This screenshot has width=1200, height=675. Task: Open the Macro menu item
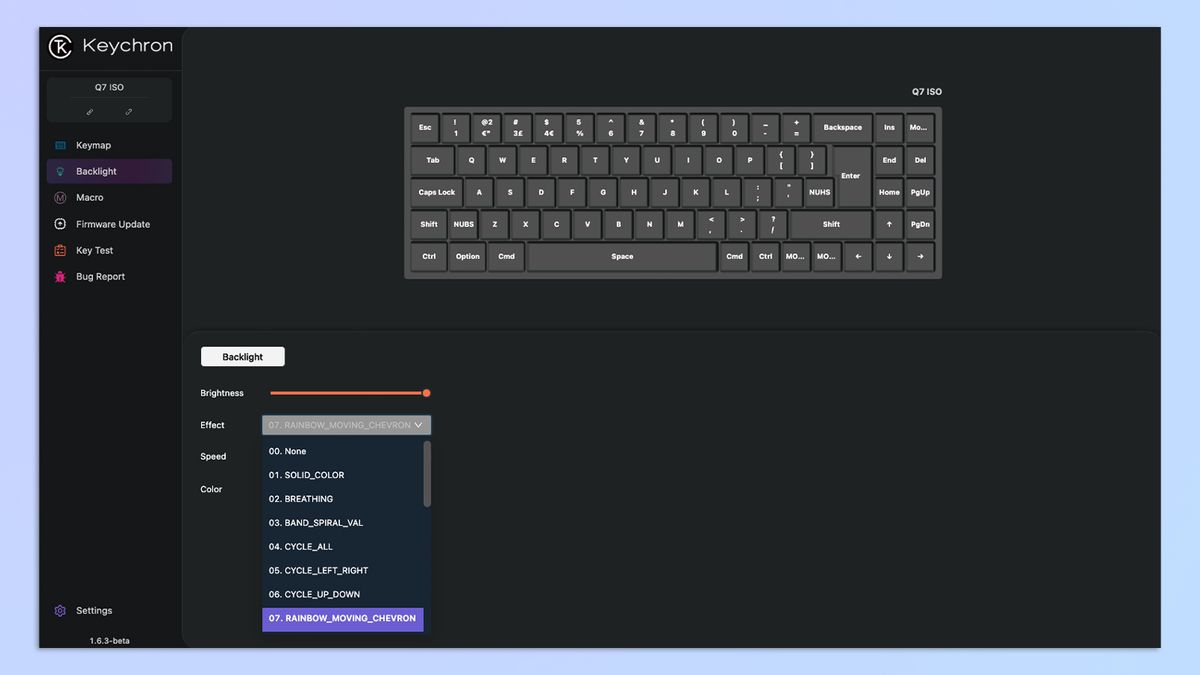[90, 198]
